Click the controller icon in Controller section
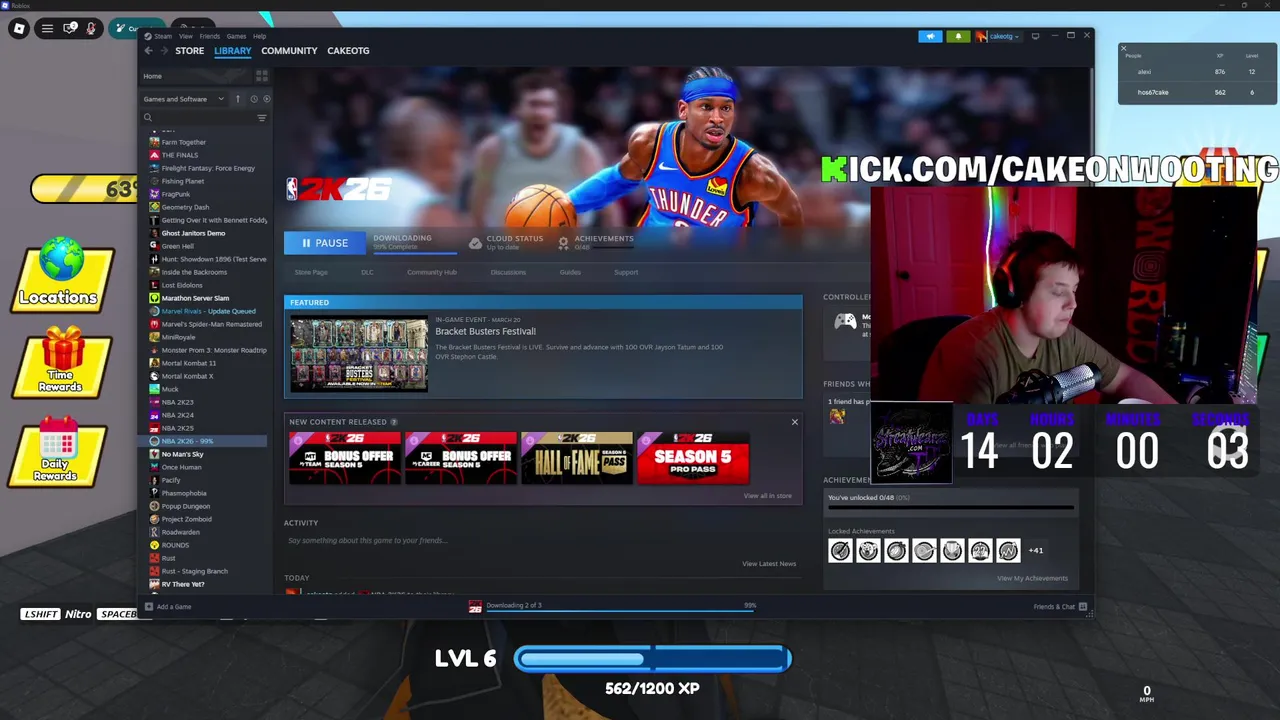1280x720 pixels. click(845, 321)
